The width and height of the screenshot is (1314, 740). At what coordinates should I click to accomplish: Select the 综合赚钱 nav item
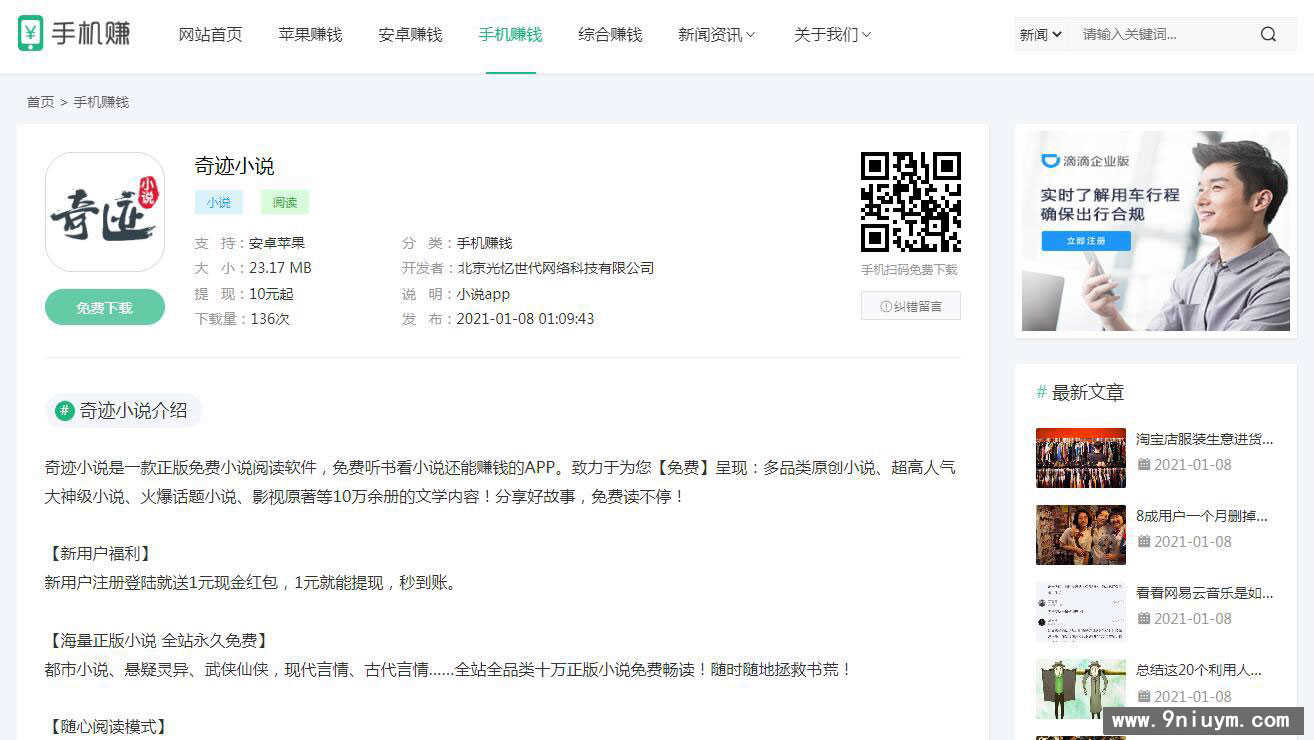[x=610, y=33]
